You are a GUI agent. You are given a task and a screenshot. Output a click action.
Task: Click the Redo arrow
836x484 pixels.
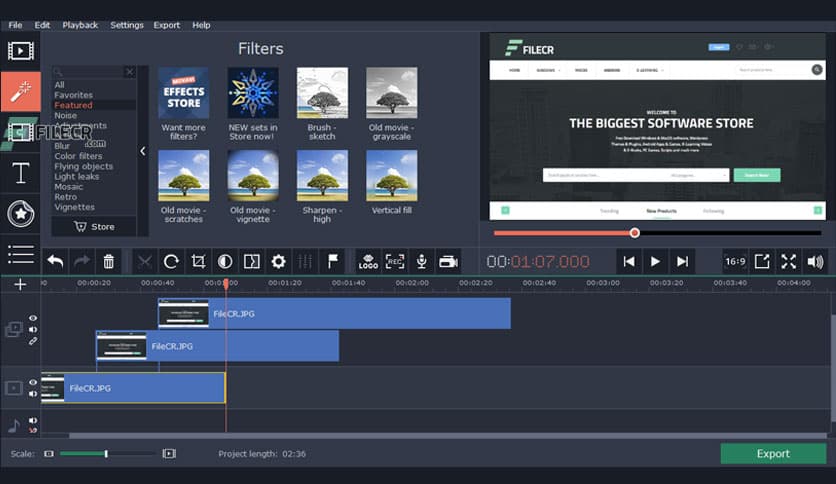[82, 261]
